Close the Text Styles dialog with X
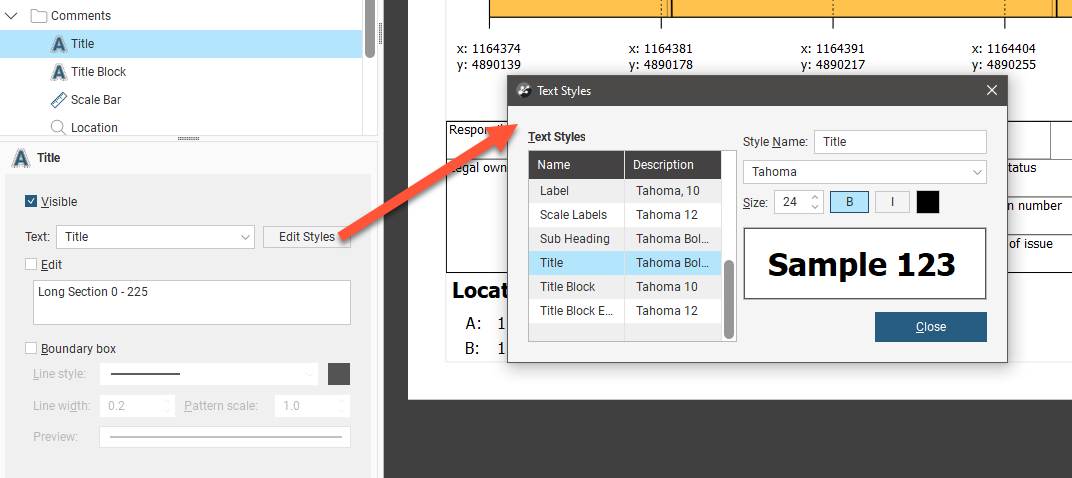Screen dimensions: 1072x478 [x=992, y=91]
